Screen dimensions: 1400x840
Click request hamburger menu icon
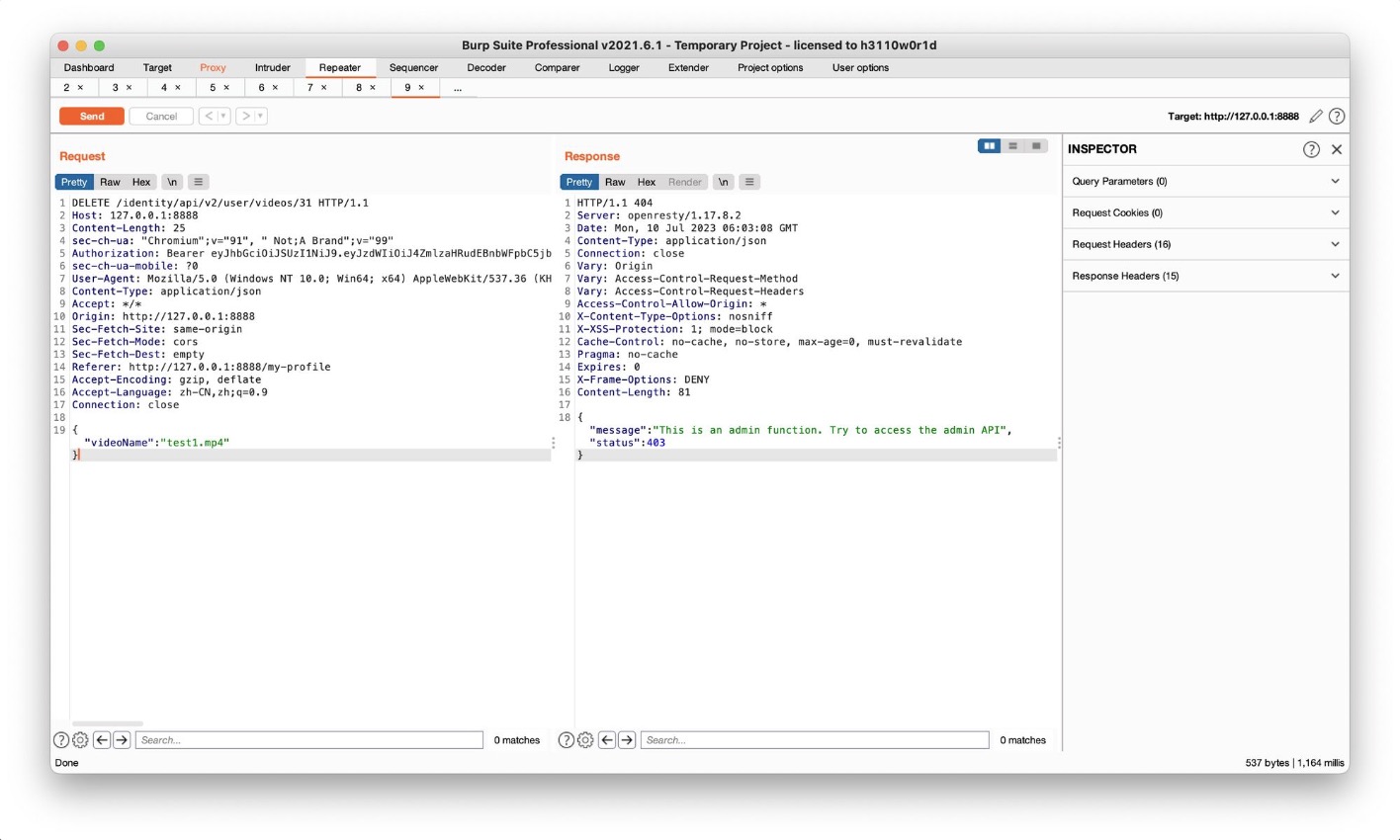click(x=199, y=182)
